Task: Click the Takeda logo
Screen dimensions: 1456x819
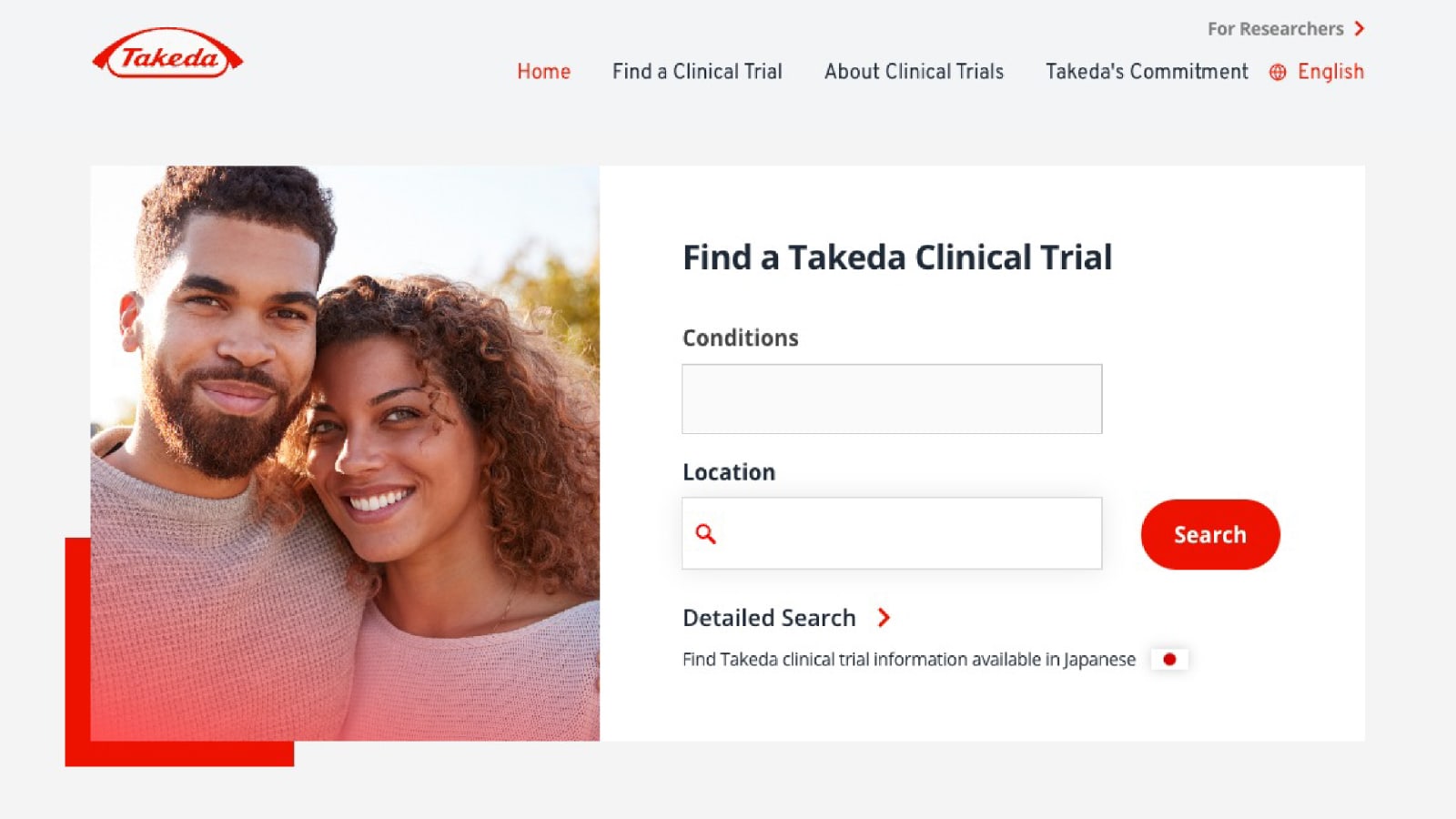Action: [x=167, y=54]
